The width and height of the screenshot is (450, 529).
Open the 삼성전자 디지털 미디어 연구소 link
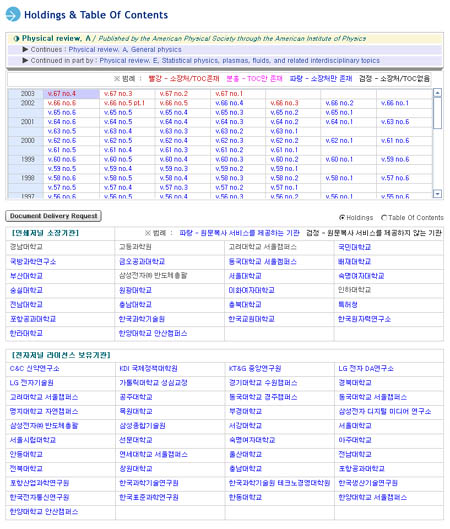[385, 412]
